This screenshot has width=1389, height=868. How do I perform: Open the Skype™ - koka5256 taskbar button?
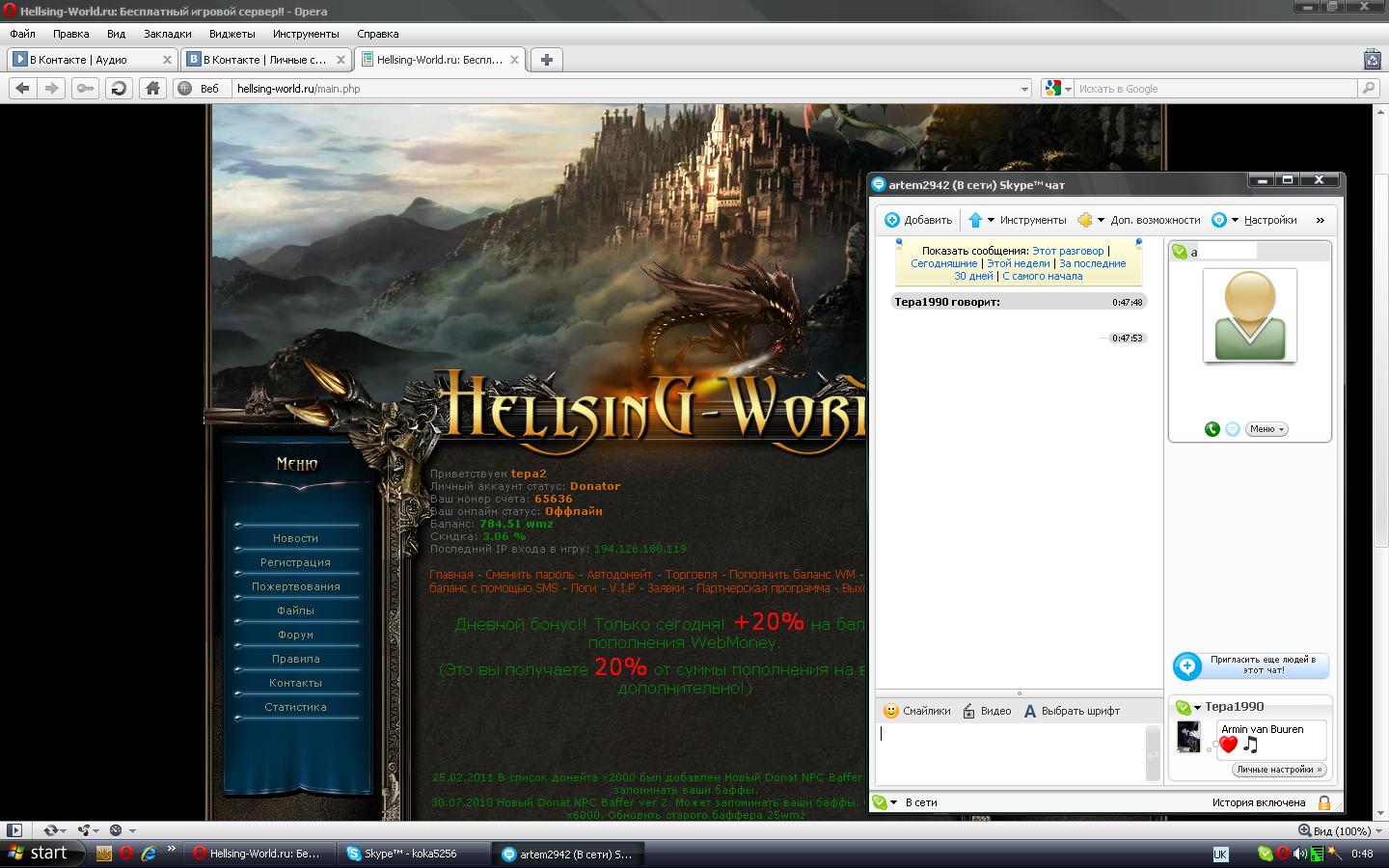(x=413, y=854)
